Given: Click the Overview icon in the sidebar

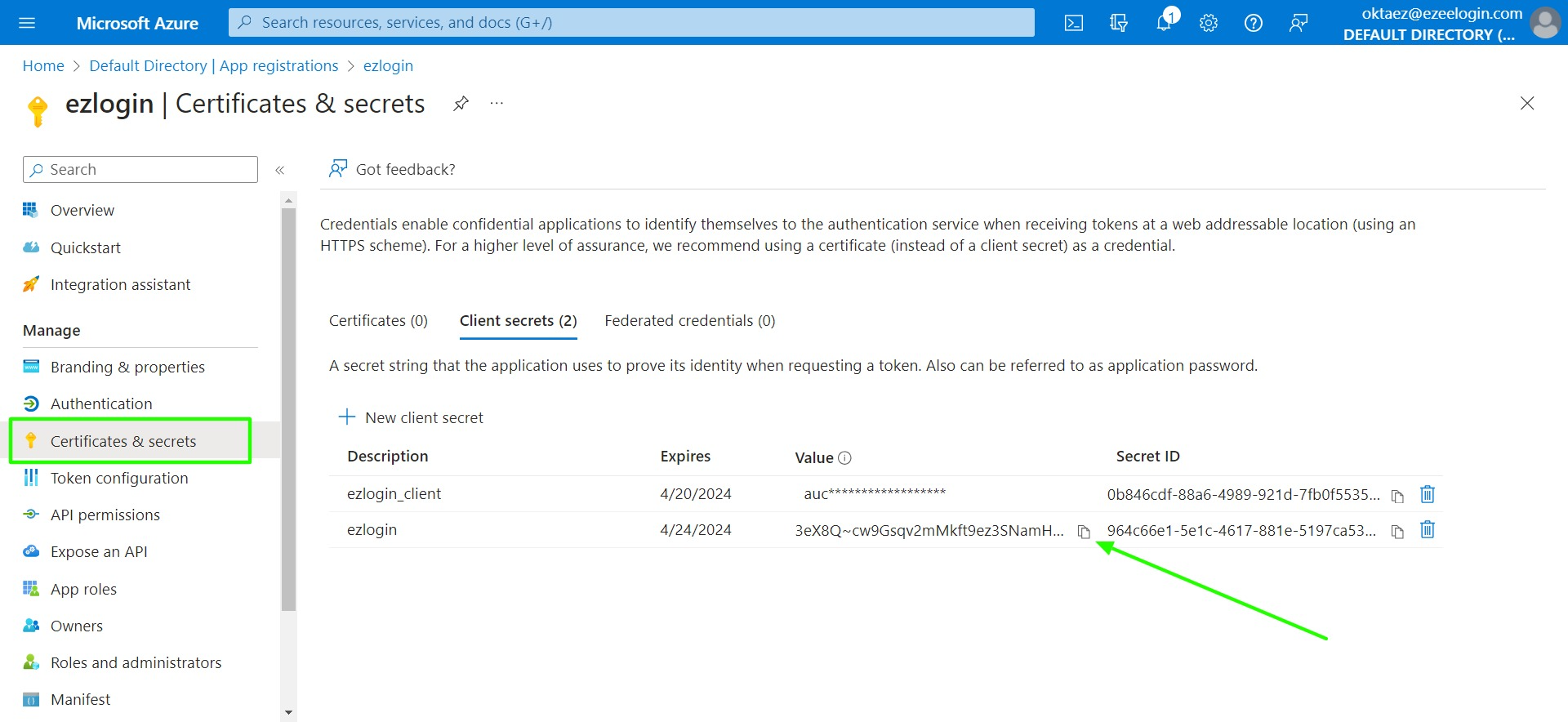Looking at the screenshot, I should 31,210.
